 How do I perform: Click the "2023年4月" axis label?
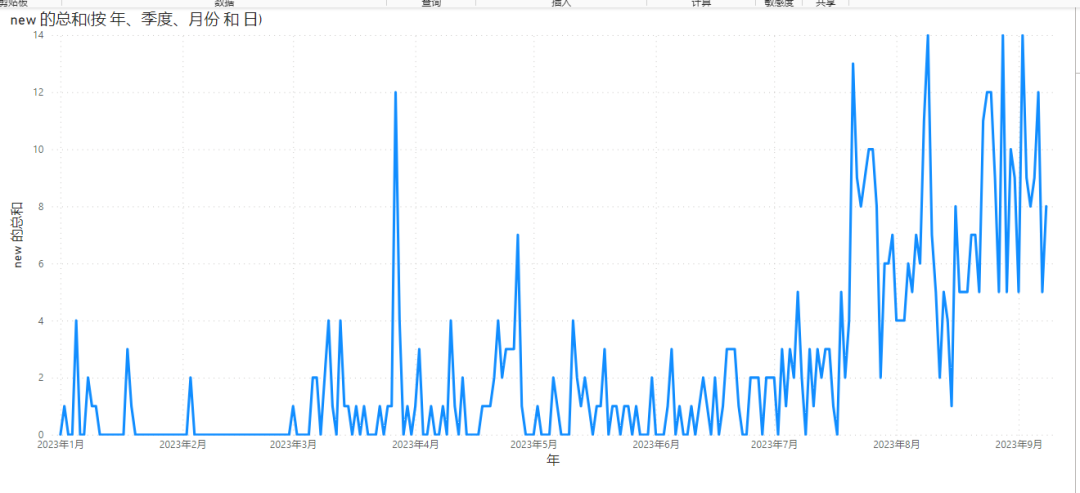point(415,445)
